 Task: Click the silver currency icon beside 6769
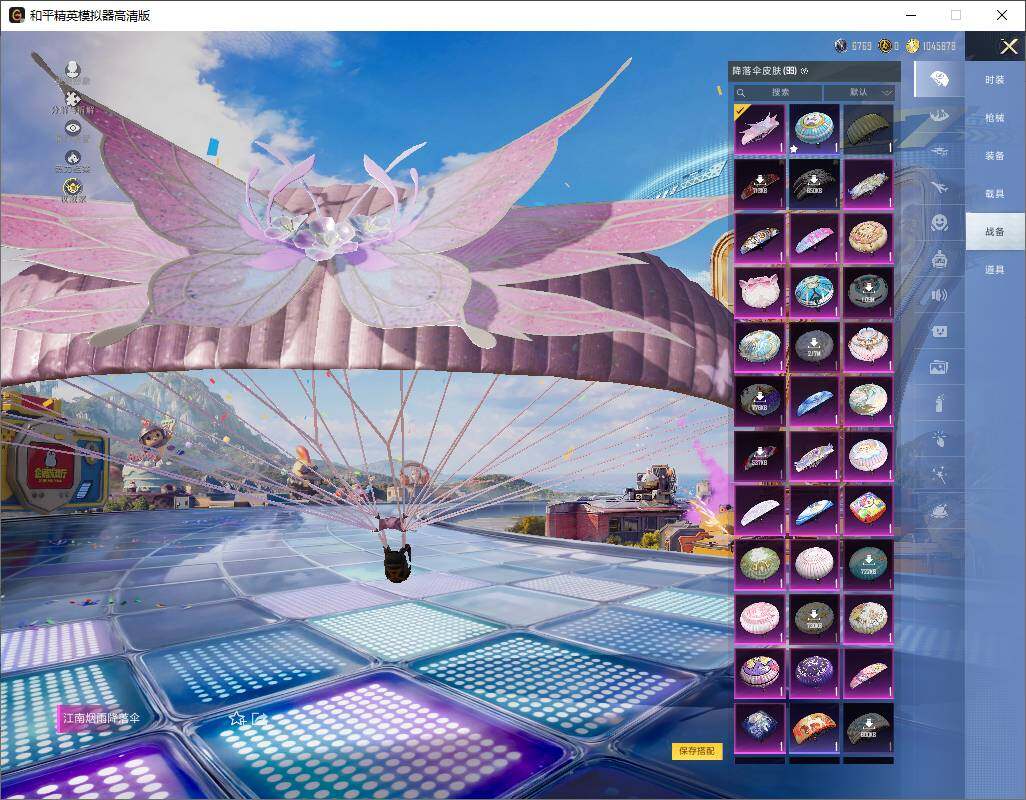click(841, 46)
